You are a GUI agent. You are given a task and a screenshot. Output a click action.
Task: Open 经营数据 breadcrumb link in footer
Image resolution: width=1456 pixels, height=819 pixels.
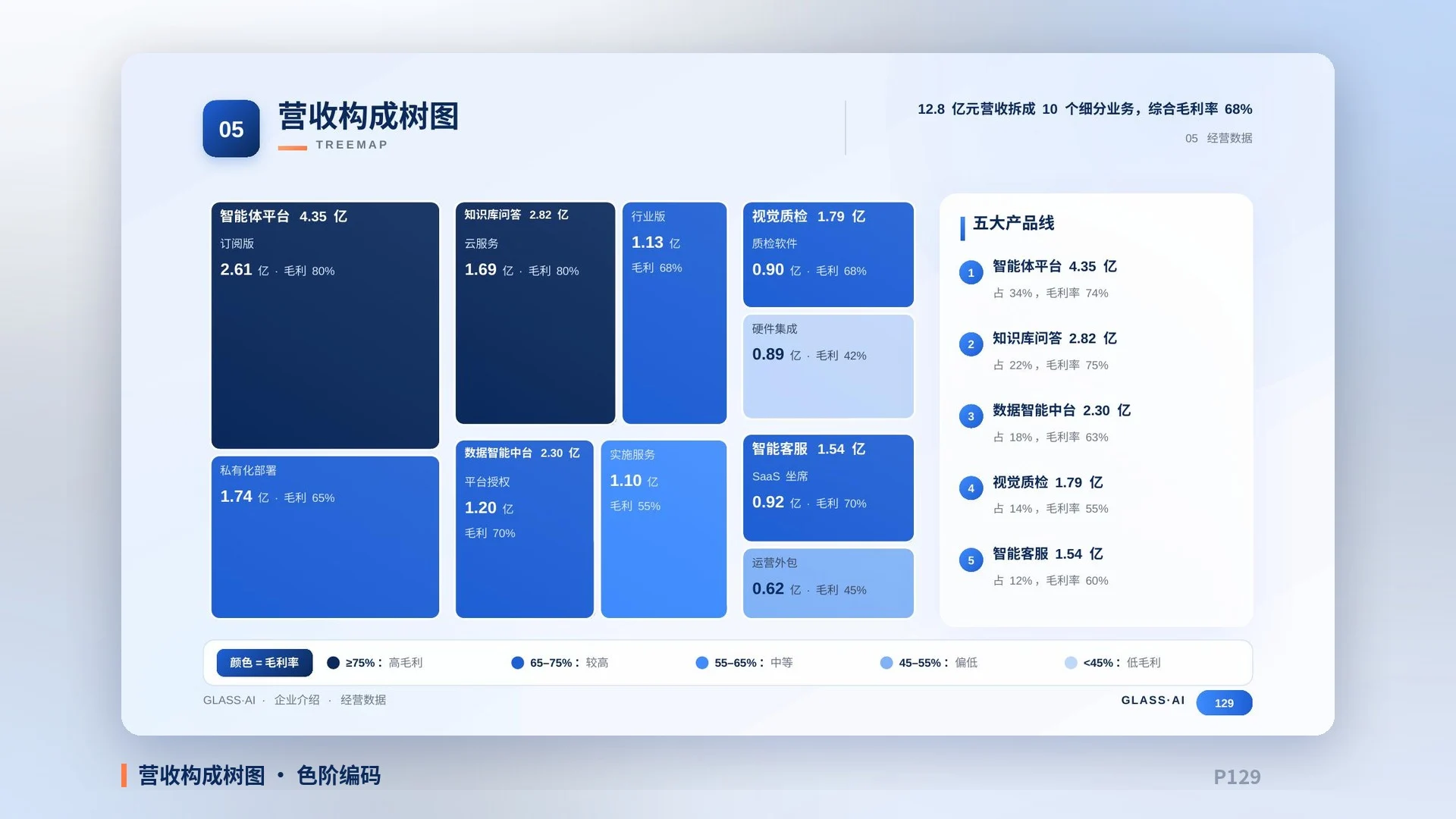tap(363, 700)
